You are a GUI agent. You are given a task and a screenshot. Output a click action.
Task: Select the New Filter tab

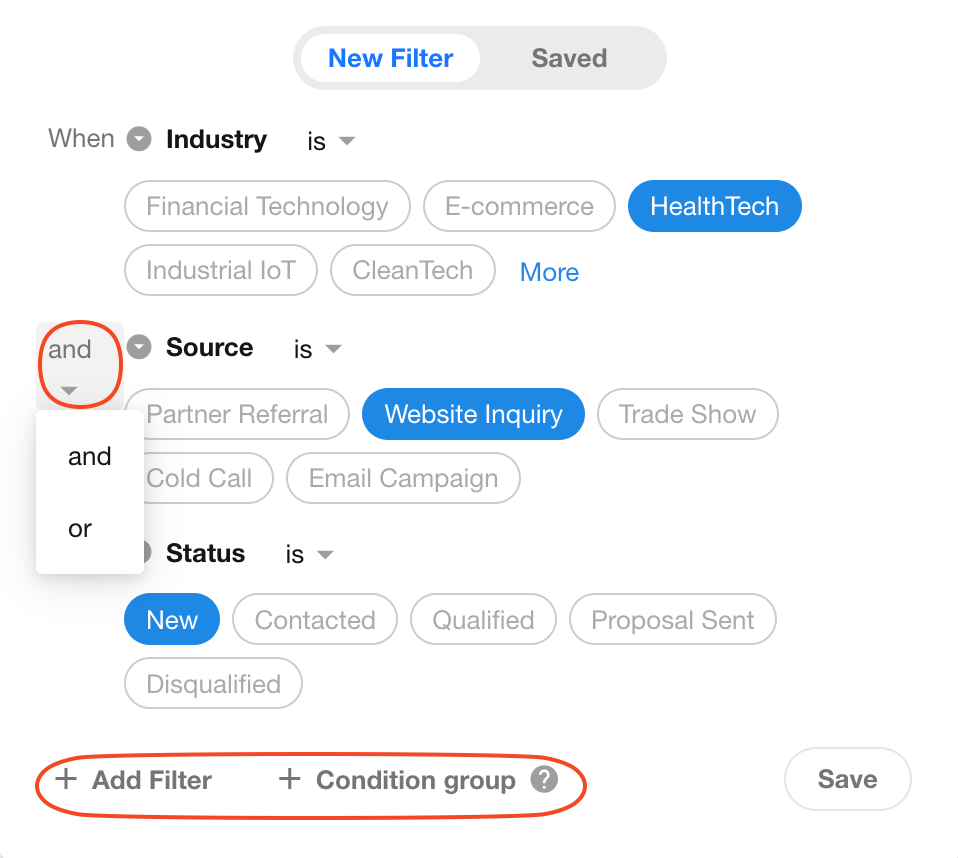pyautogui.click(x=390, y=58)
